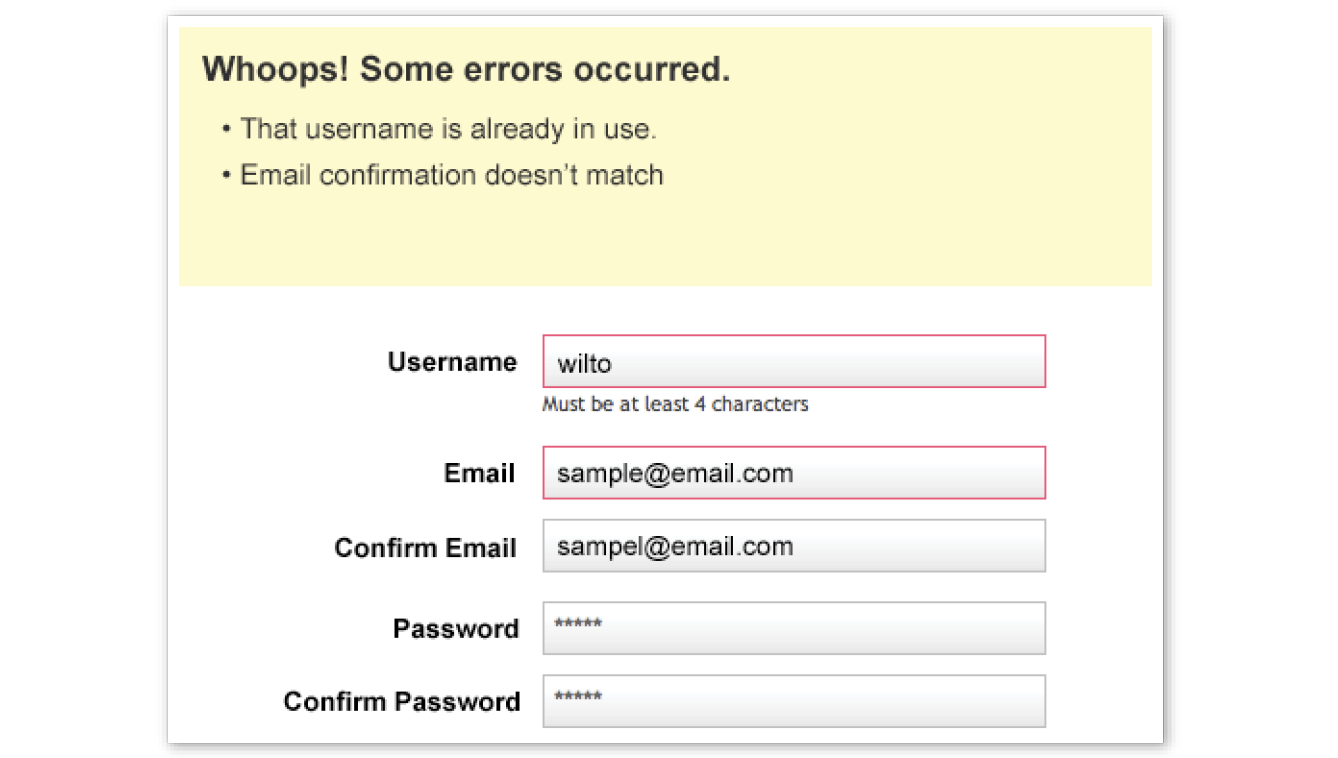This screenshot has width=1338, height=758.
Task: Click empty area of yellow error banner
Action: point(900,230)
